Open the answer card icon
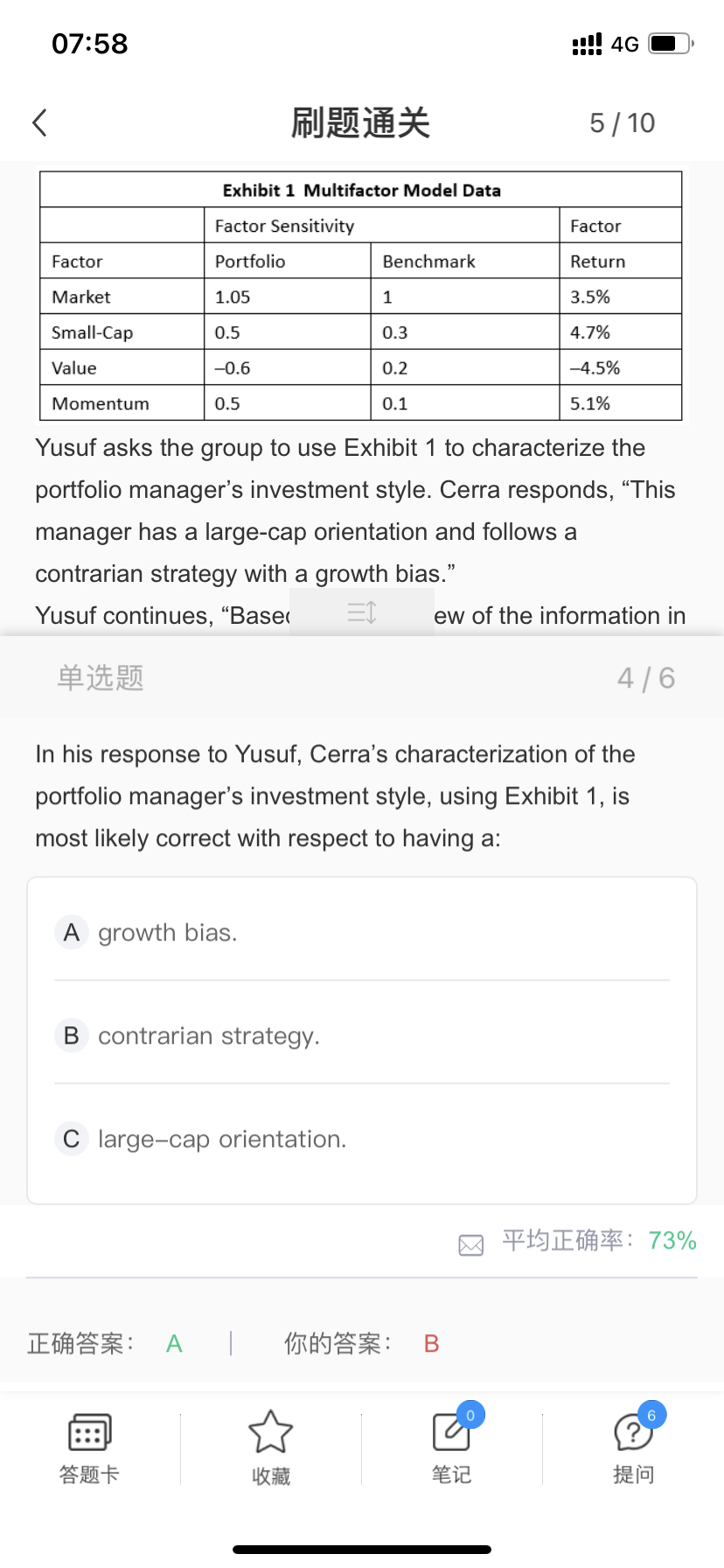This screenshot has width=724, height=1568. point(89,1432)
